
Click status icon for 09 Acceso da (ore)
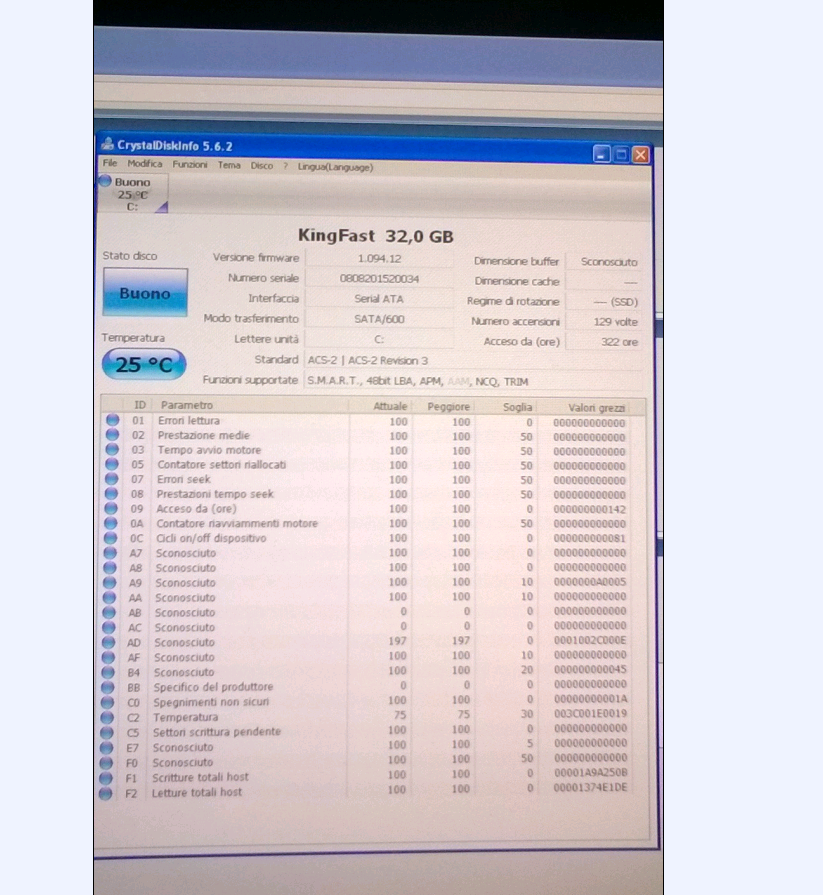tap(111, 508)
